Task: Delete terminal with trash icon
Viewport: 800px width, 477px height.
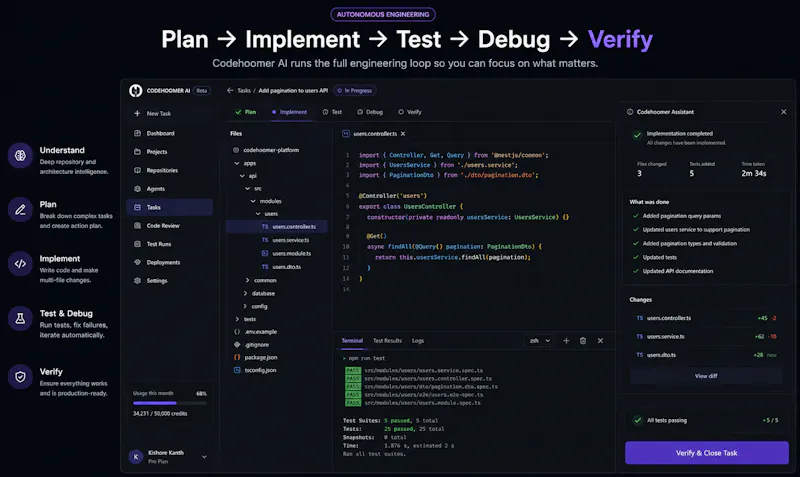Action: coord(583,340)
